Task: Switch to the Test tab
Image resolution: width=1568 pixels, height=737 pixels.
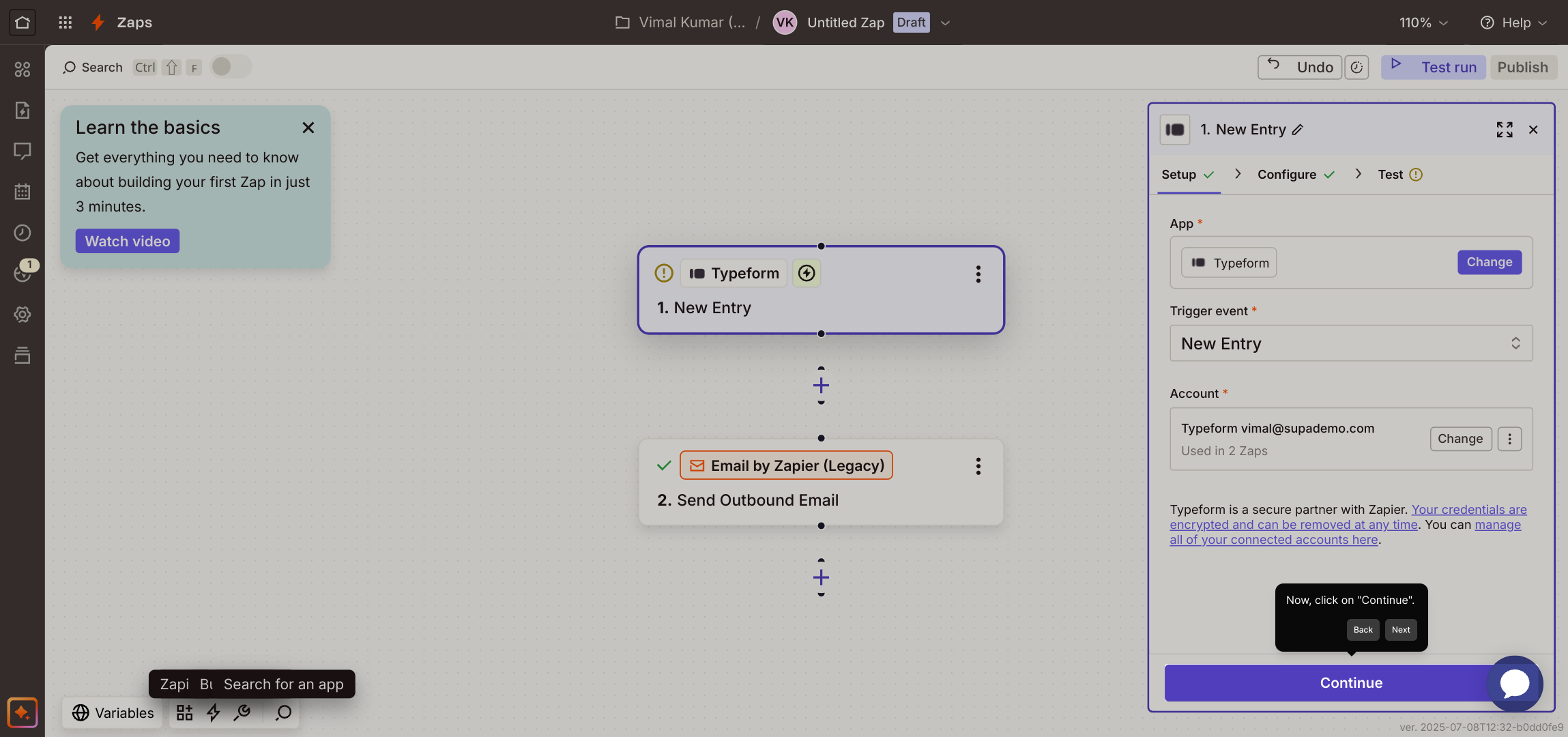Action: coord(1399,175)
